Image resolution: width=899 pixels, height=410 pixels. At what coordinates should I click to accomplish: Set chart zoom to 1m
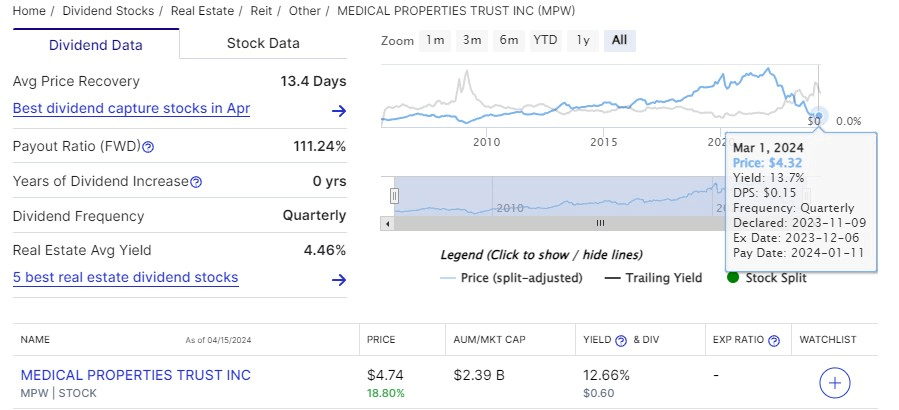(x=435, y=40)
